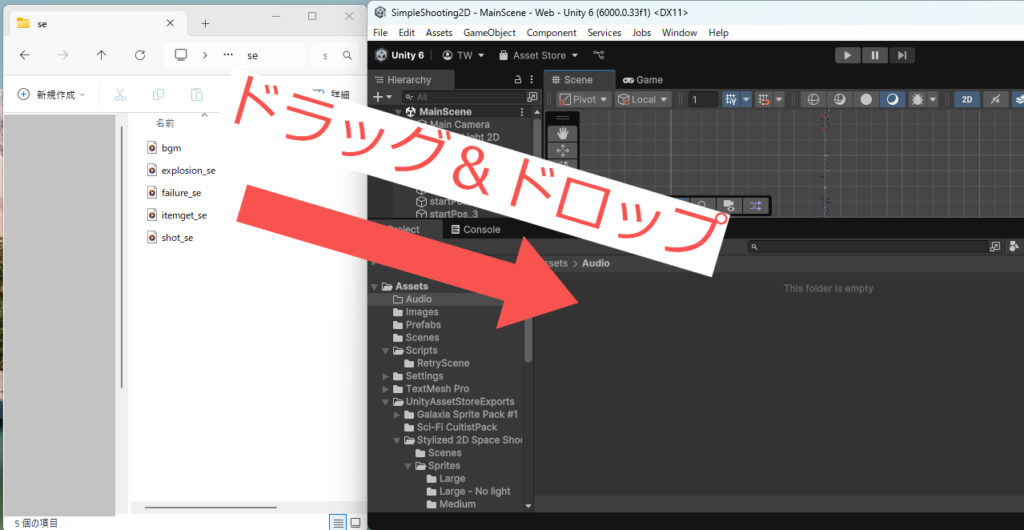Step one frame with the Step button
Screen dimensions: 1024x530
click(901, 55)
